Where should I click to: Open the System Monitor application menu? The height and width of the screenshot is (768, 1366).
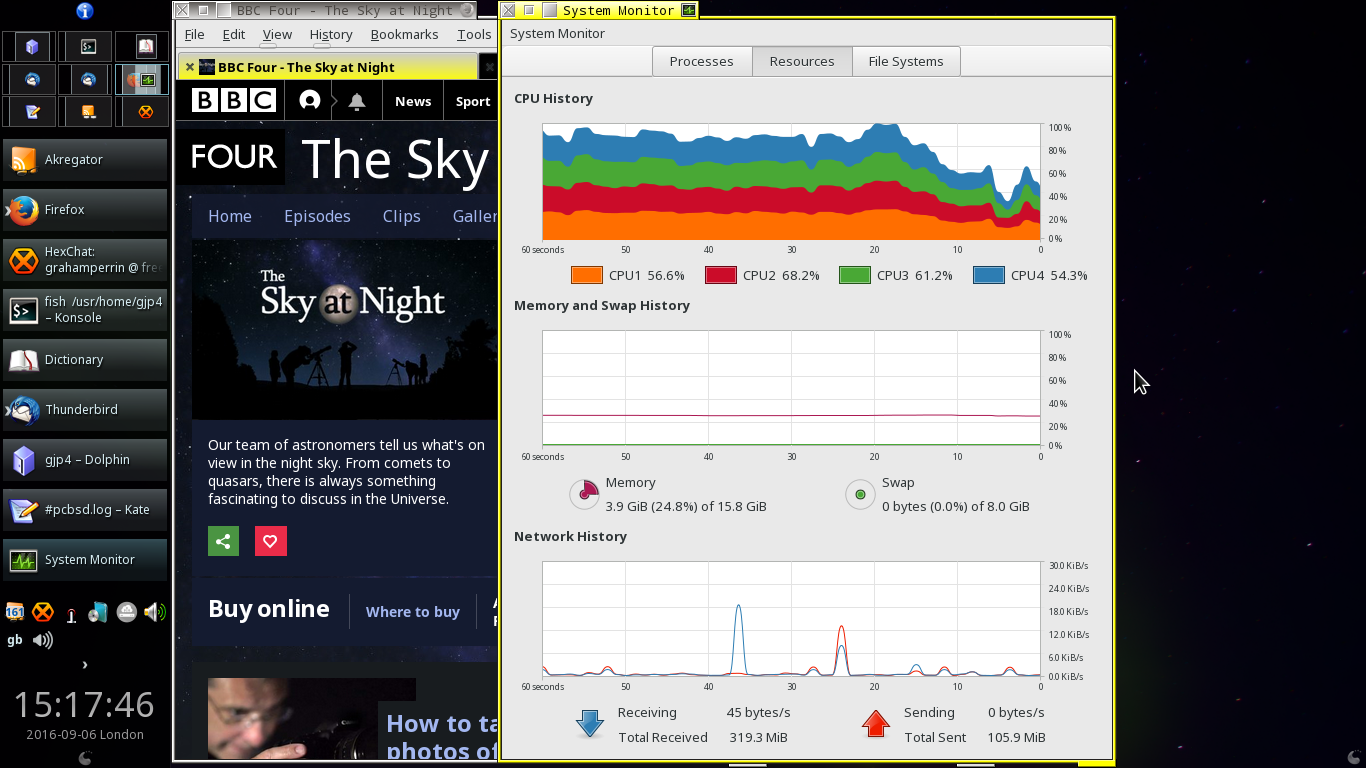pyautogui.click(x=557, y=33)
